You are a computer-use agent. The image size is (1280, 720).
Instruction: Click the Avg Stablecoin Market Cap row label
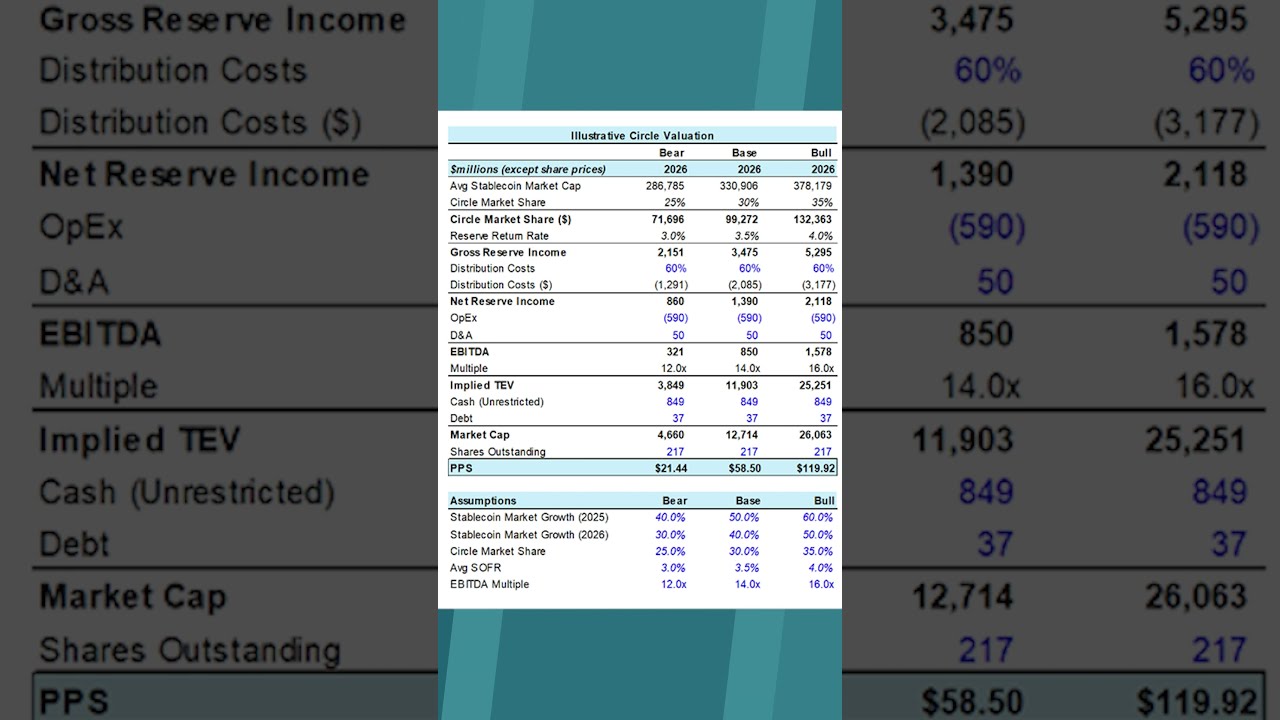tap(515, 186)
